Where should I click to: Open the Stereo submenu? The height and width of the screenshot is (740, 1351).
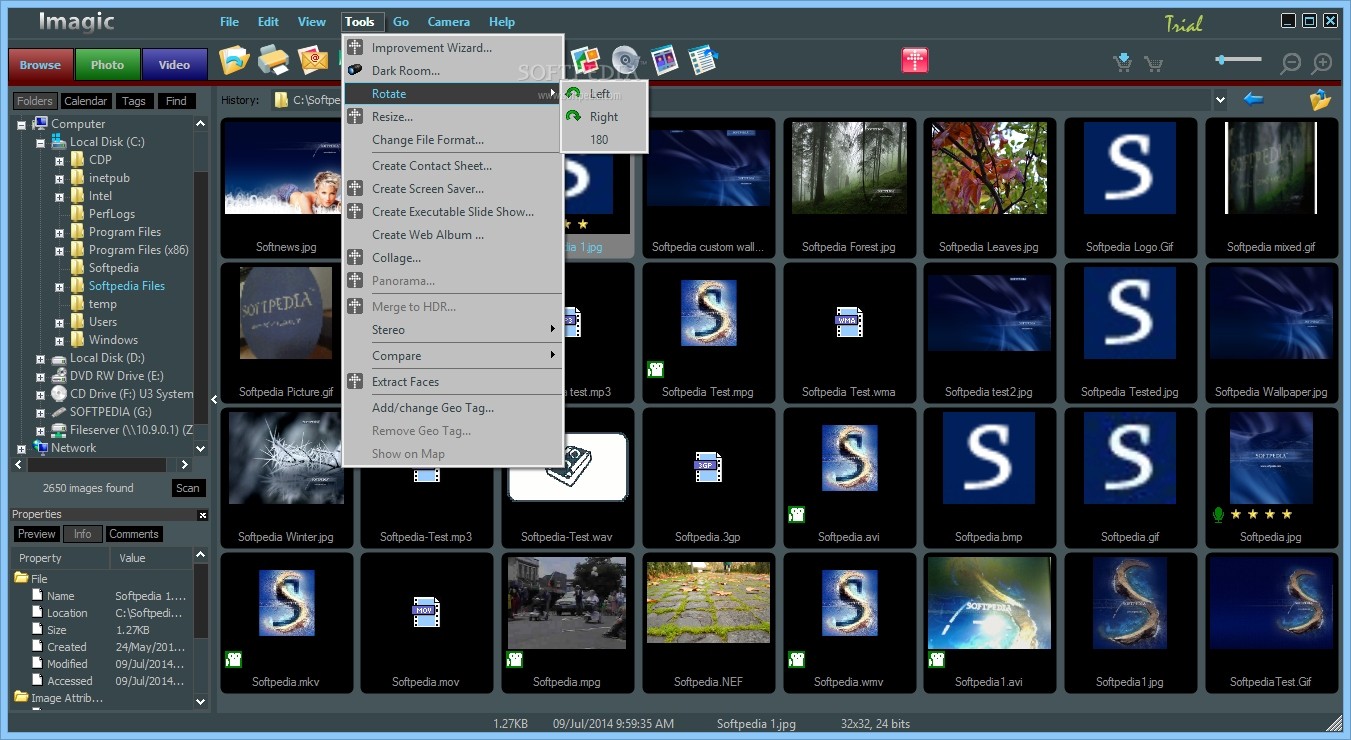452,330
